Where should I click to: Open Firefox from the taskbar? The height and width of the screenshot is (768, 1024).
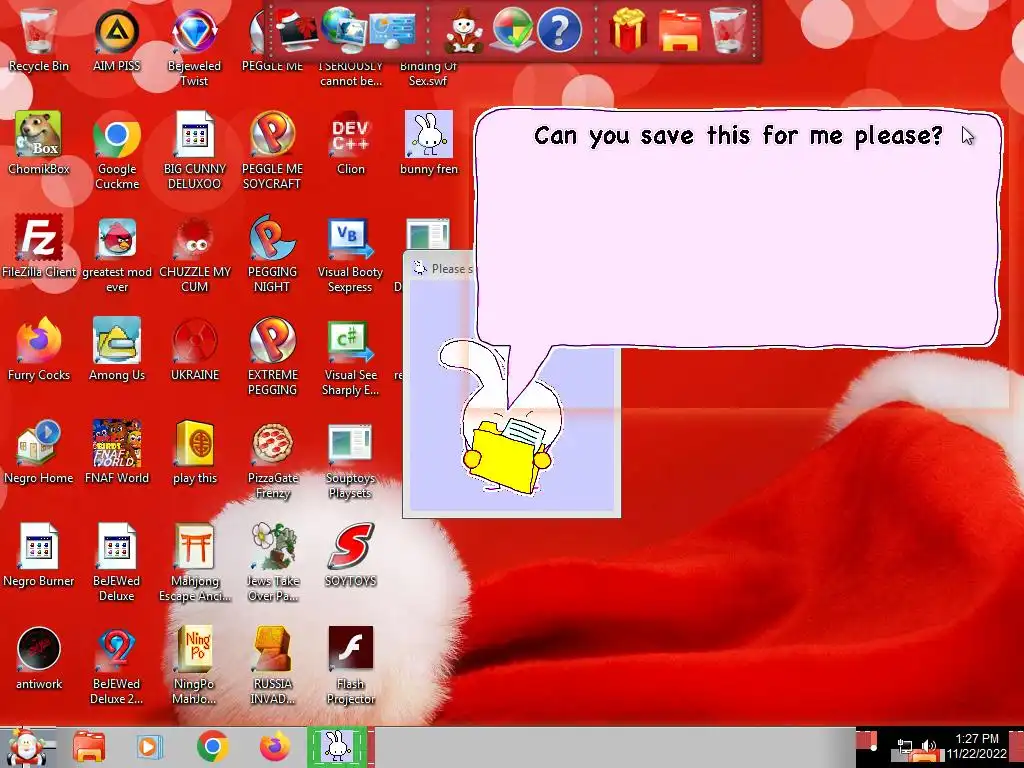tap(274, 746)
